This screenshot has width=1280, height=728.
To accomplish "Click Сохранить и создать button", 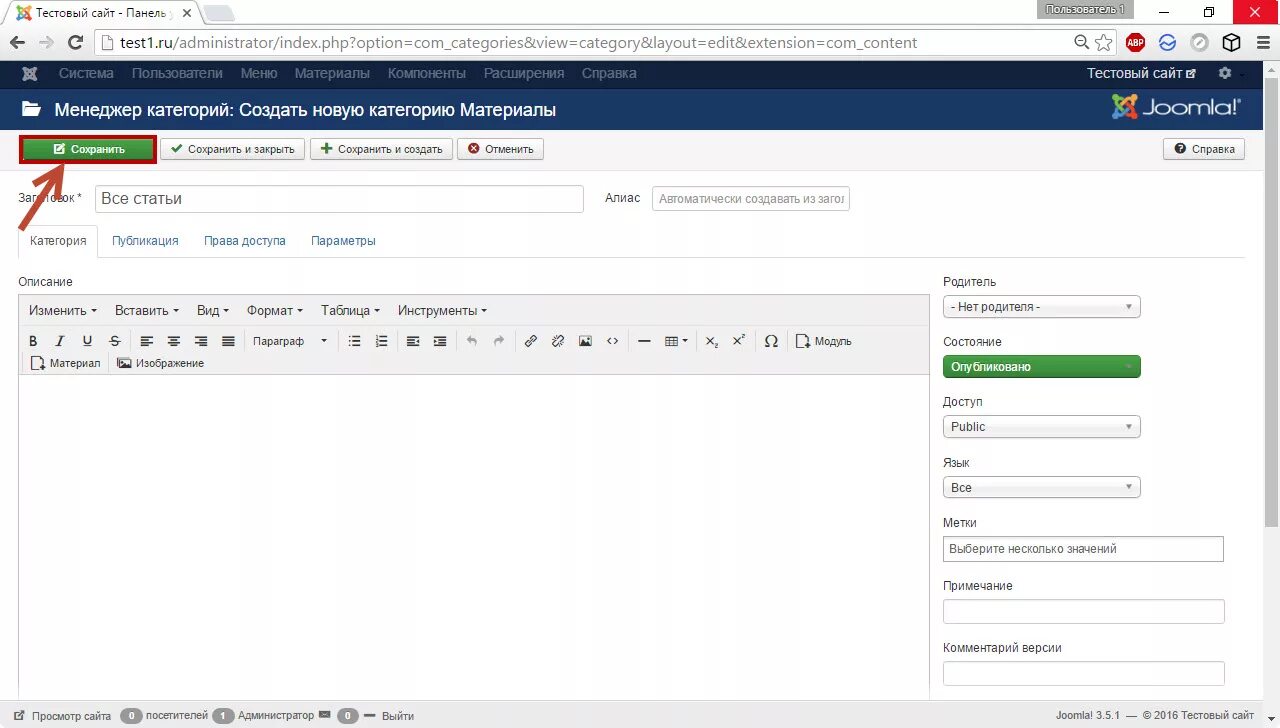I will [x=381, y=149].
